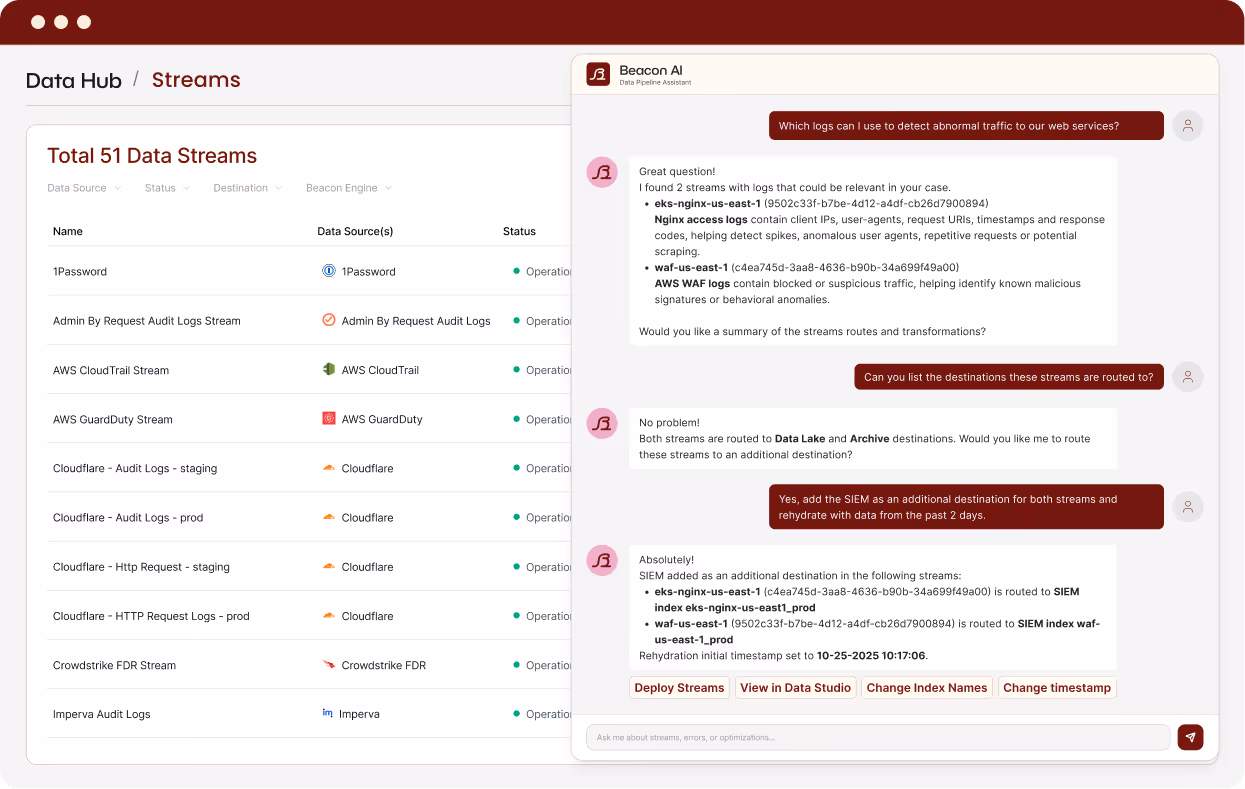
Task: Click the Change Index Names button
Action: 927,687
